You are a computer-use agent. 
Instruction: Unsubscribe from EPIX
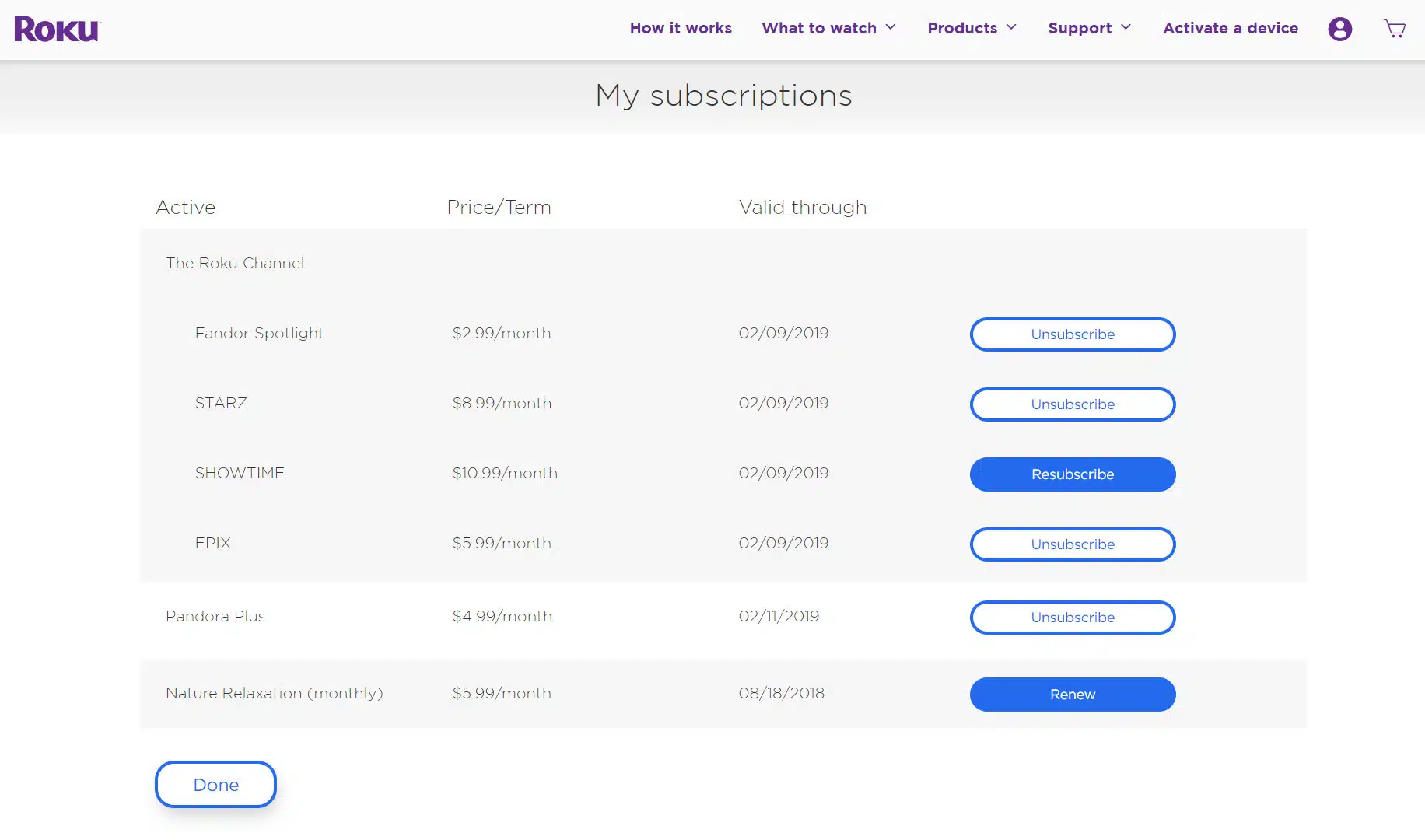coord(1072,544)
